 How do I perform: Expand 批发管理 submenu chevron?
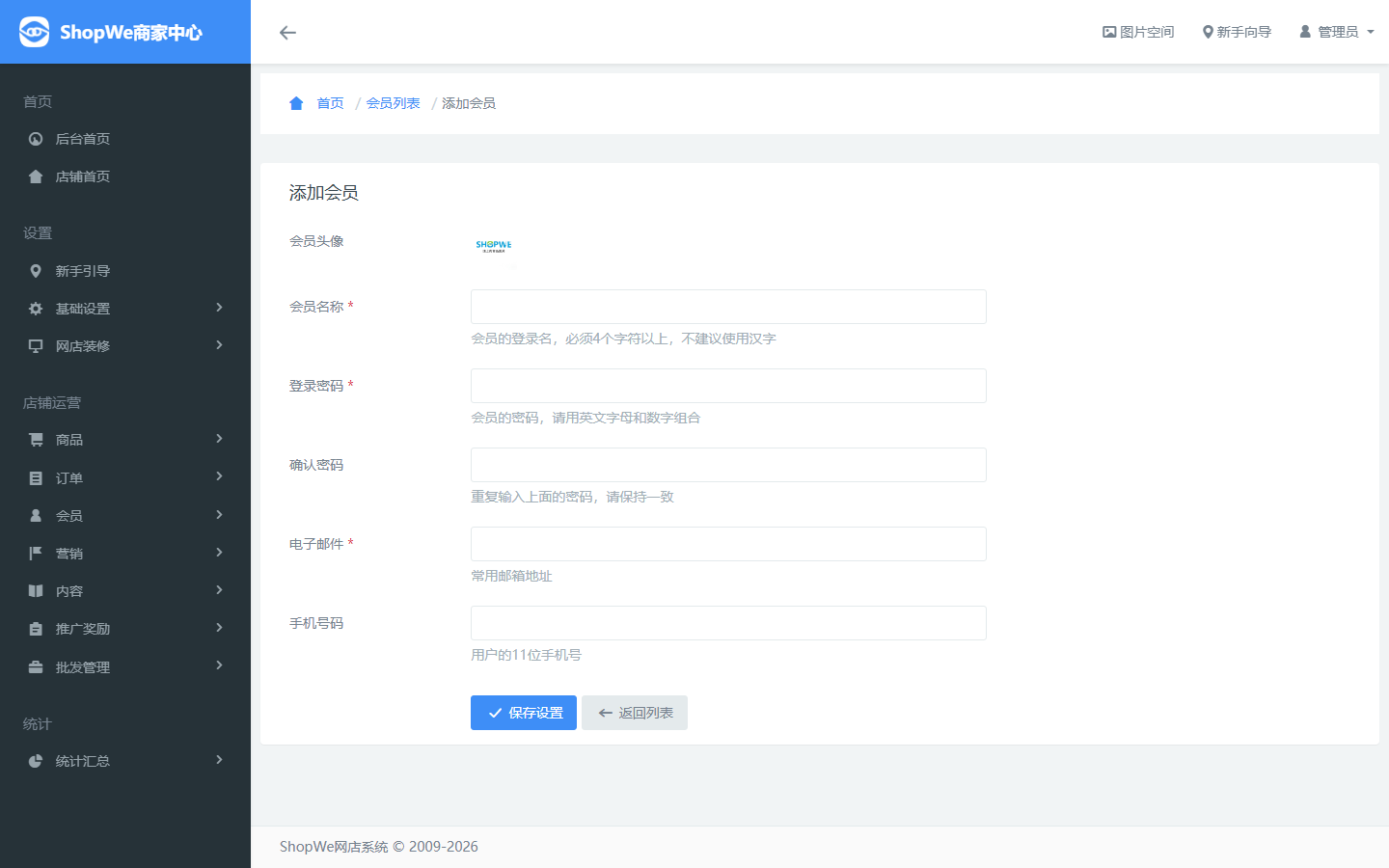(220, 665)
